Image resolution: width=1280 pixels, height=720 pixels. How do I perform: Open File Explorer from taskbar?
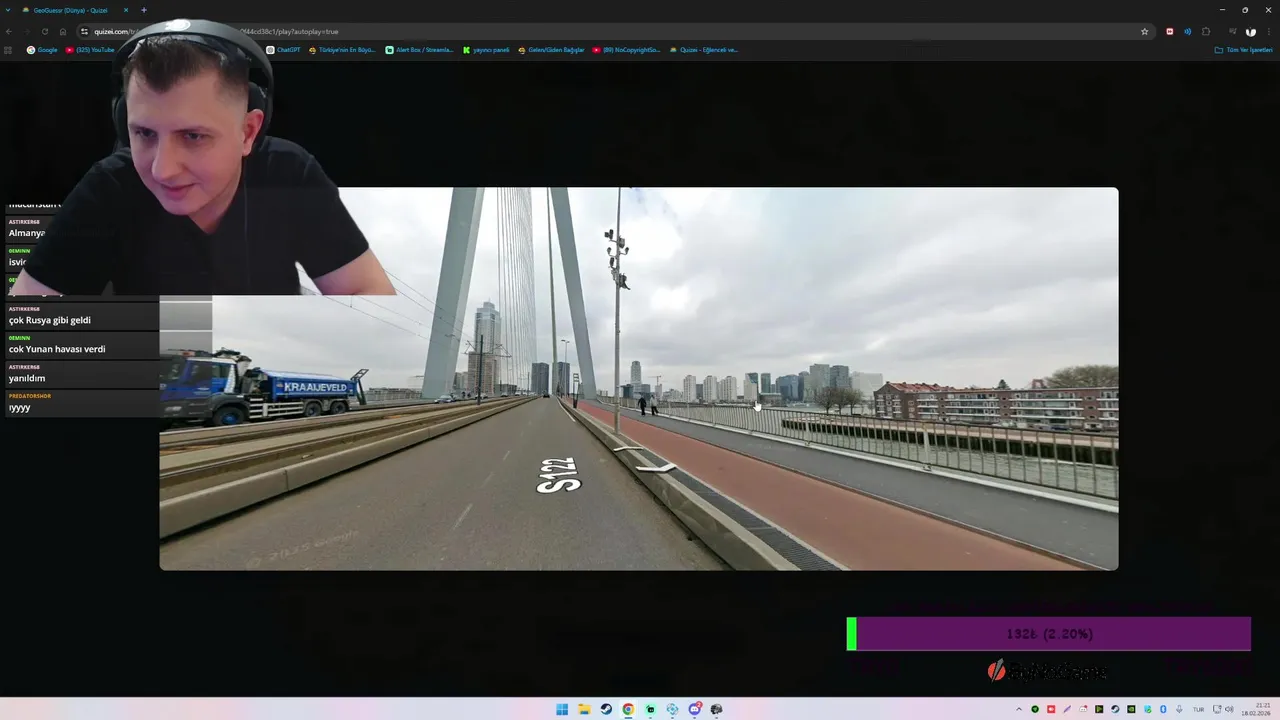tap(584, 709)
